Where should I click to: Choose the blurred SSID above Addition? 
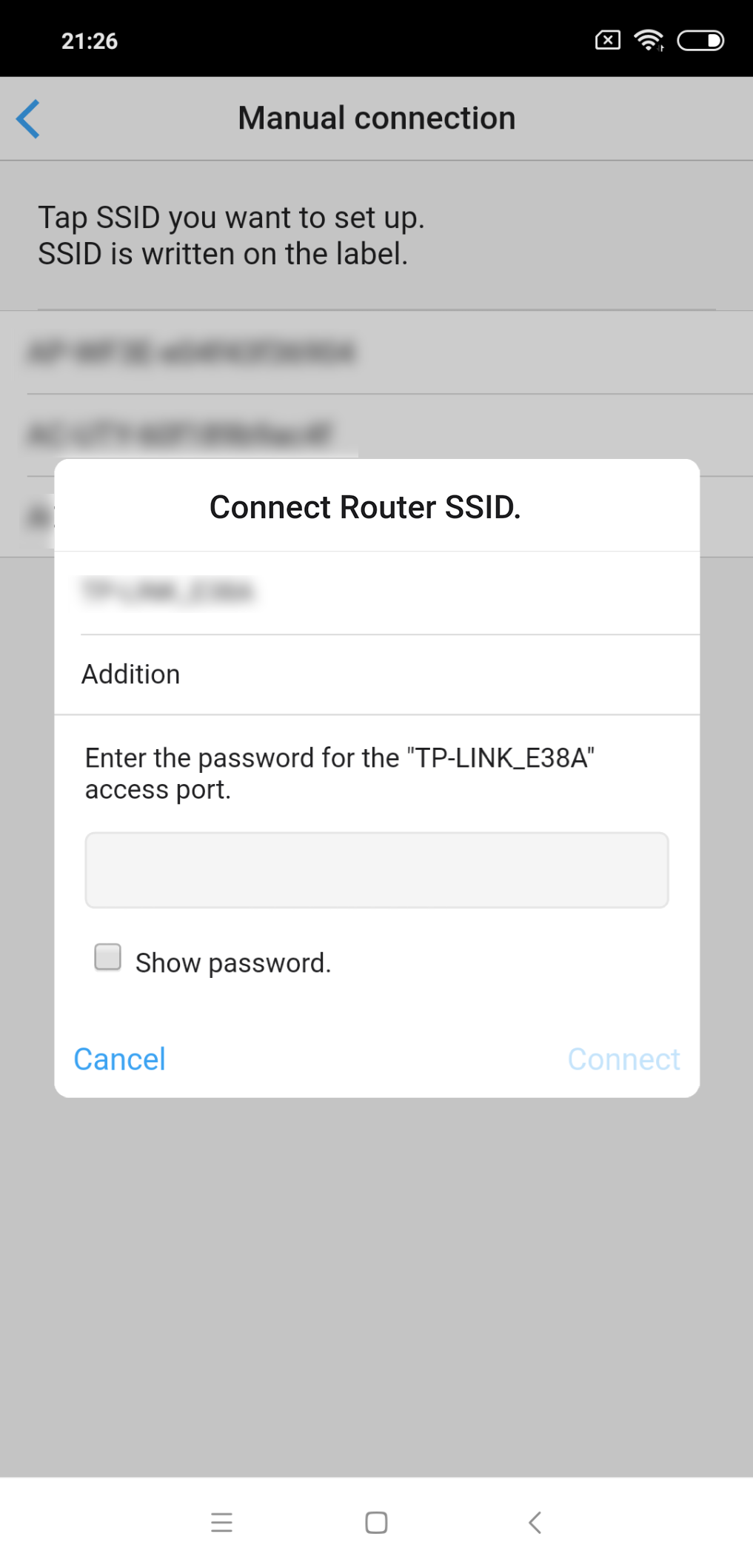pyautogui.click(x=169, y=592)
